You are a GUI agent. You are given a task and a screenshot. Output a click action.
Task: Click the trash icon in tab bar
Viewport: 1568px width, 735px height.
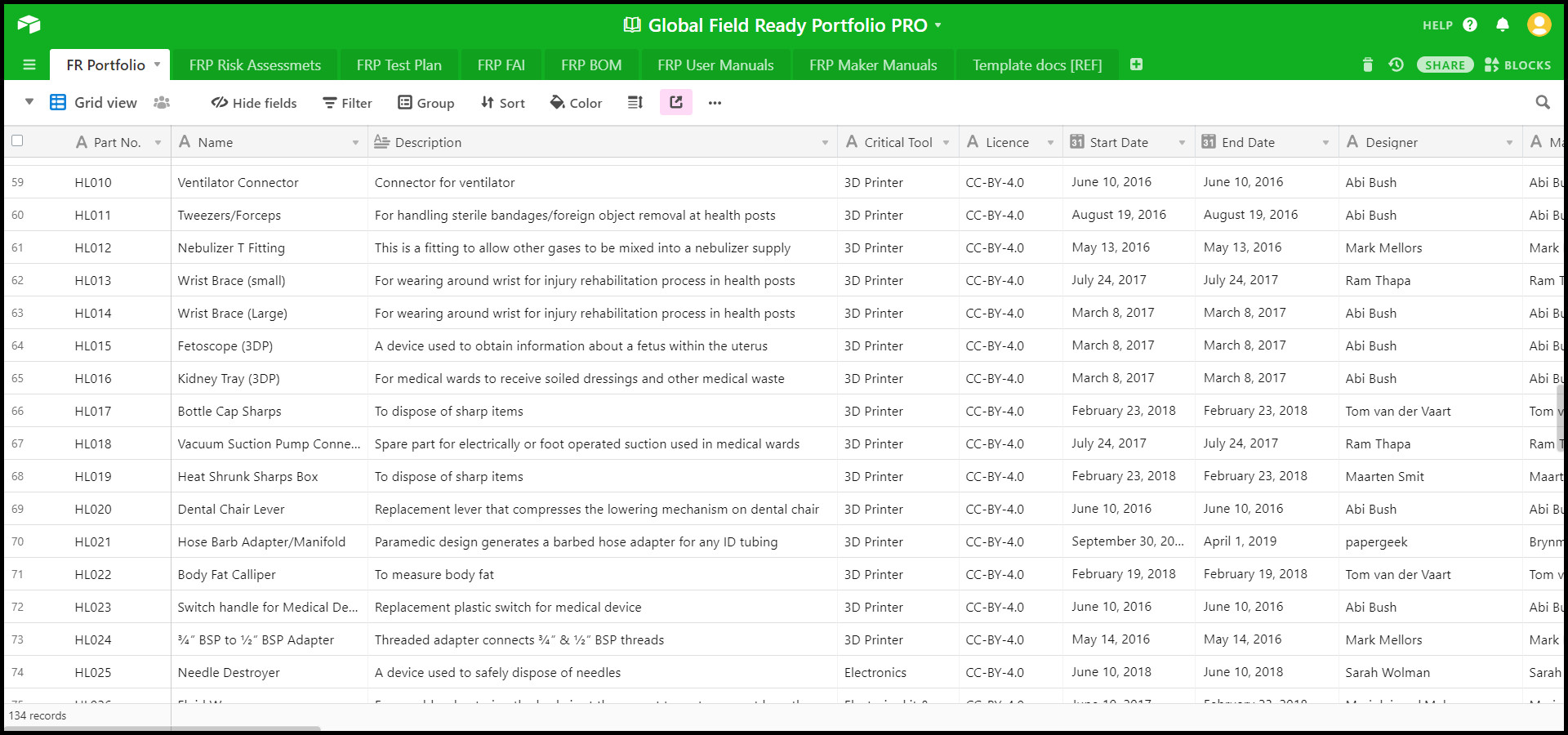point(1368,65)
